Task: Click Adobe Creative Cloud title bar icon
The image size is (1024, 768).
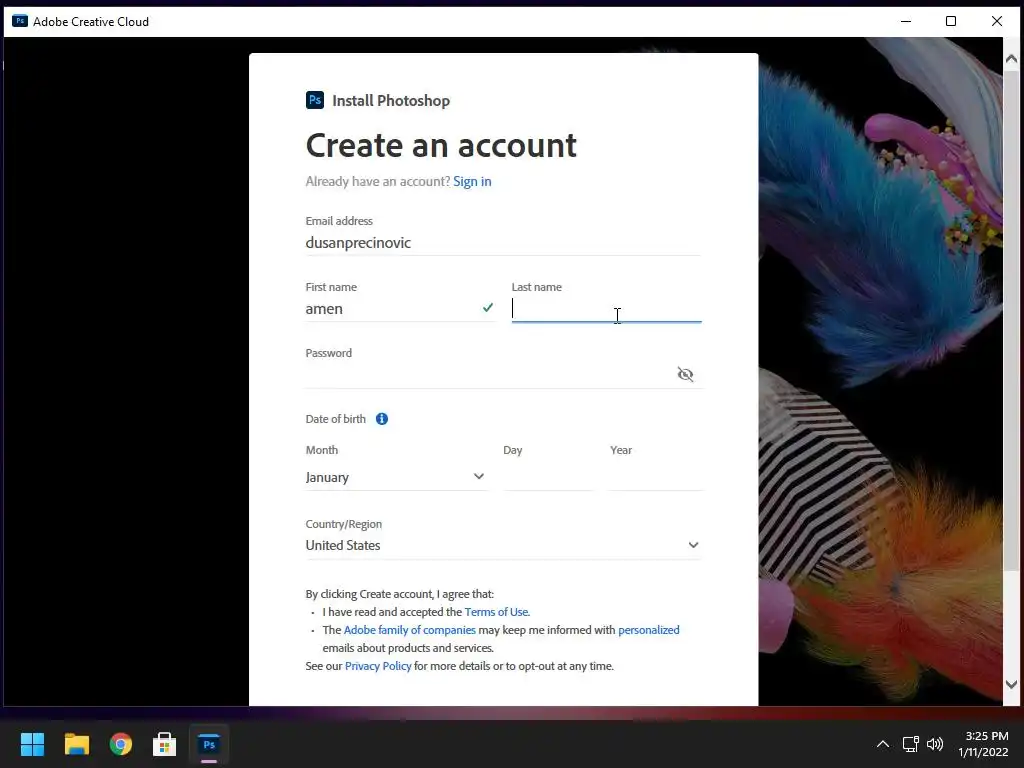Action: [x=20, y=21]
